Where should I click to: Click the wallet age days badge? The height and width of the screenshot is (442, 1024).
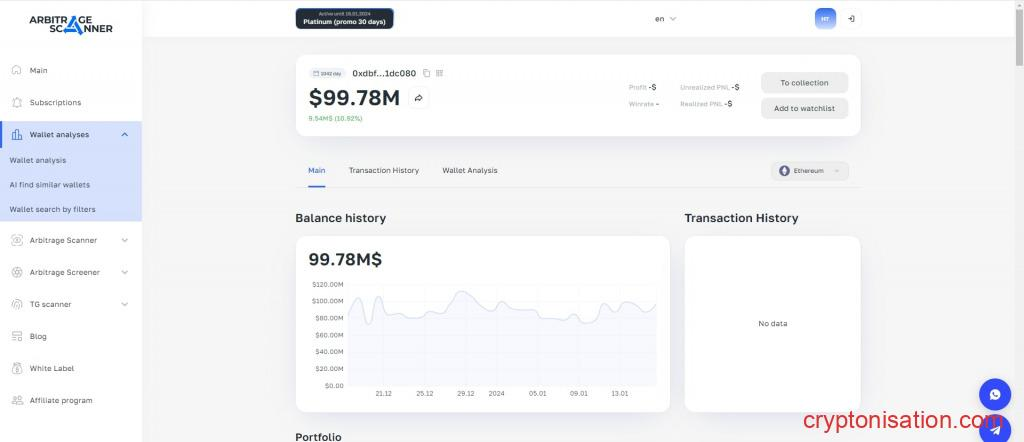pyautogui.click(x=327, y=73)
